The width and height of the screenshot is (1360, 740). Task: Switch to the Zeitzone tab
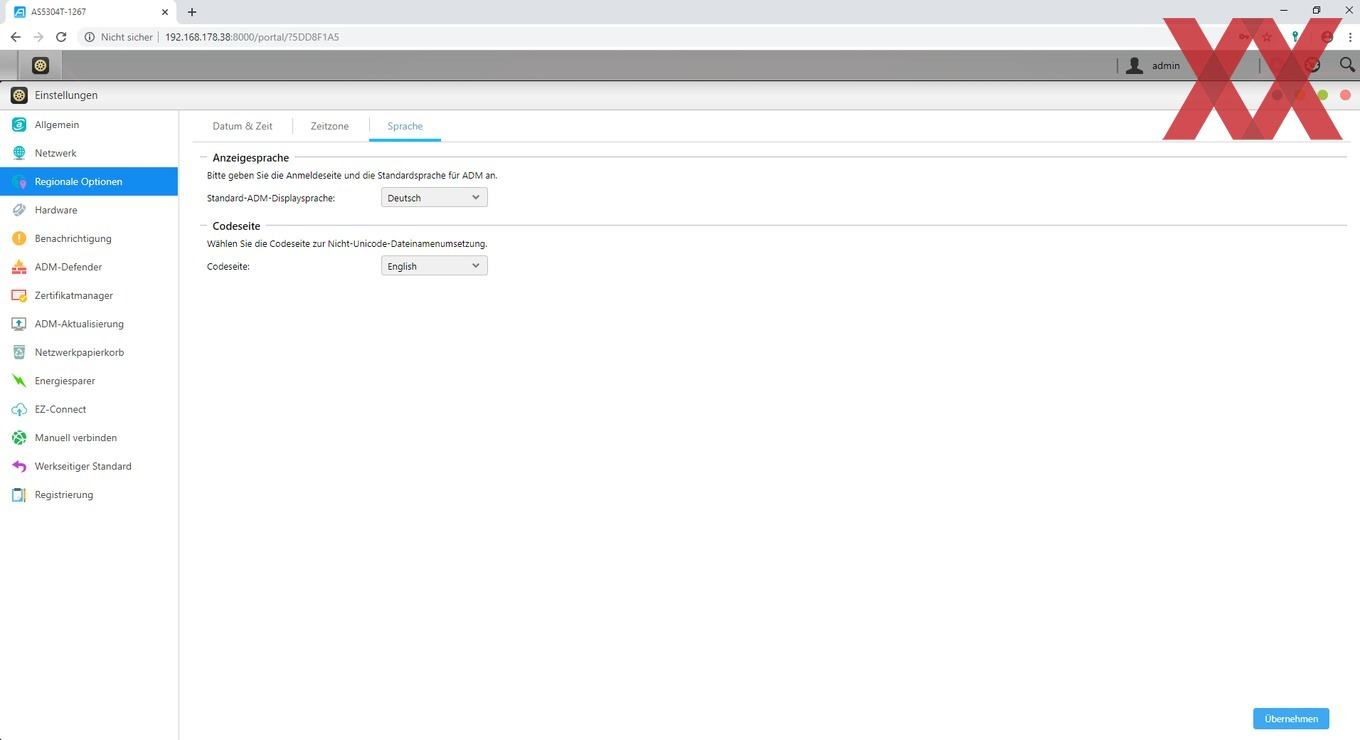[330, 126]
